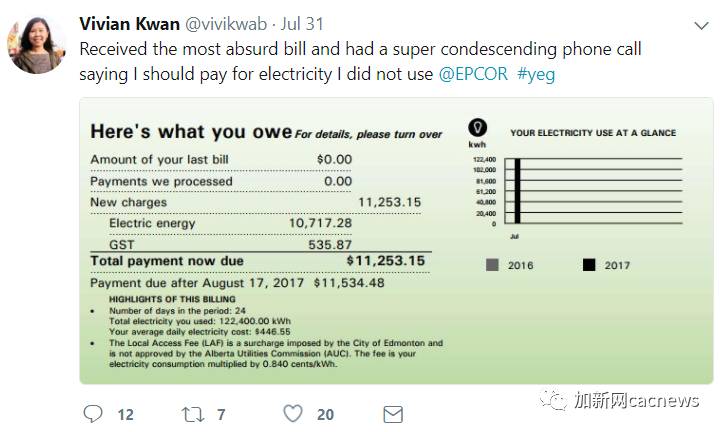Click the likes count number 20
Viewport: 722px width, 432px height.
pyautogui.click(x=325, y=414)
